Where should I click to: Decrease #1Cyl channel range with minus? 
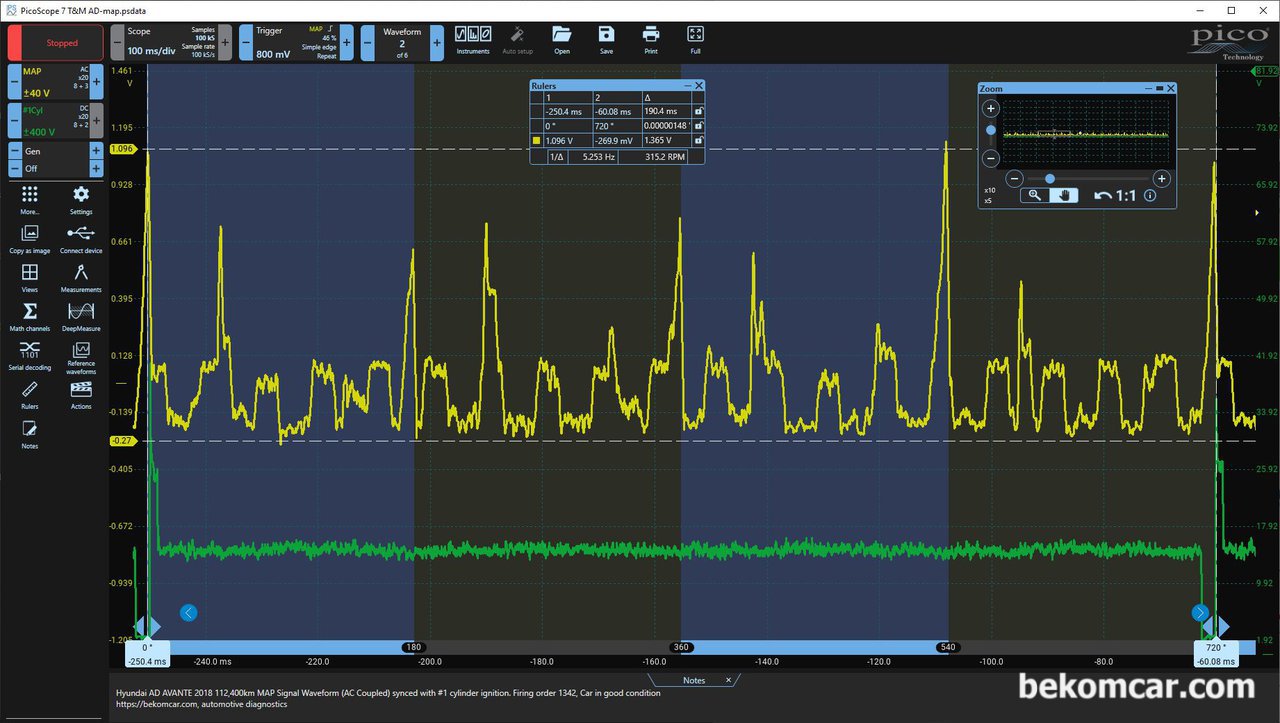click(14, 120)
